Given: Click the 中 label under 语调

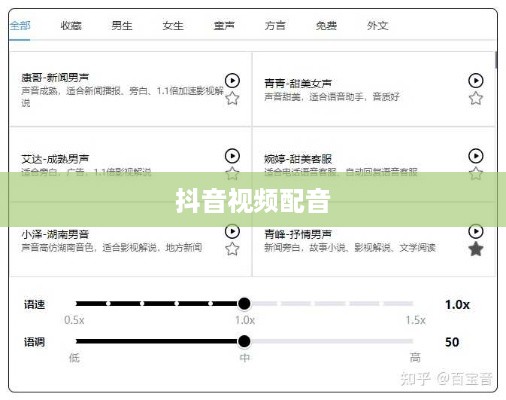Looking at the screenshot, I should pos(245,358).
